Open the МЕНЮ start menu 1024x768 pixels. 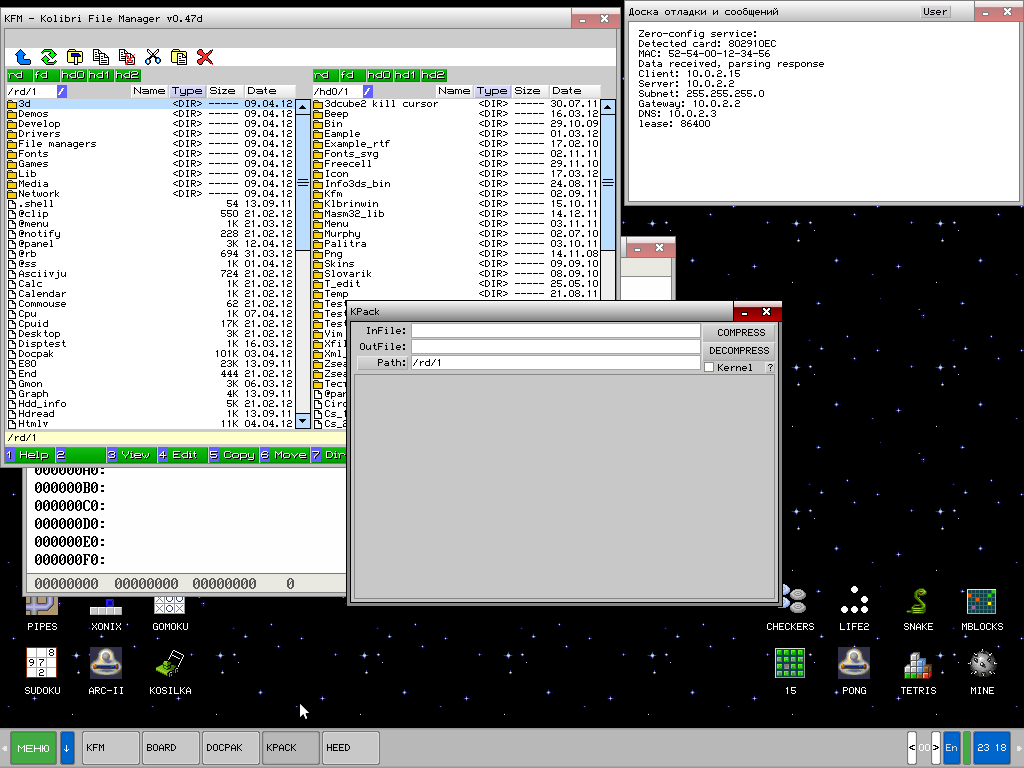(33, 747)
